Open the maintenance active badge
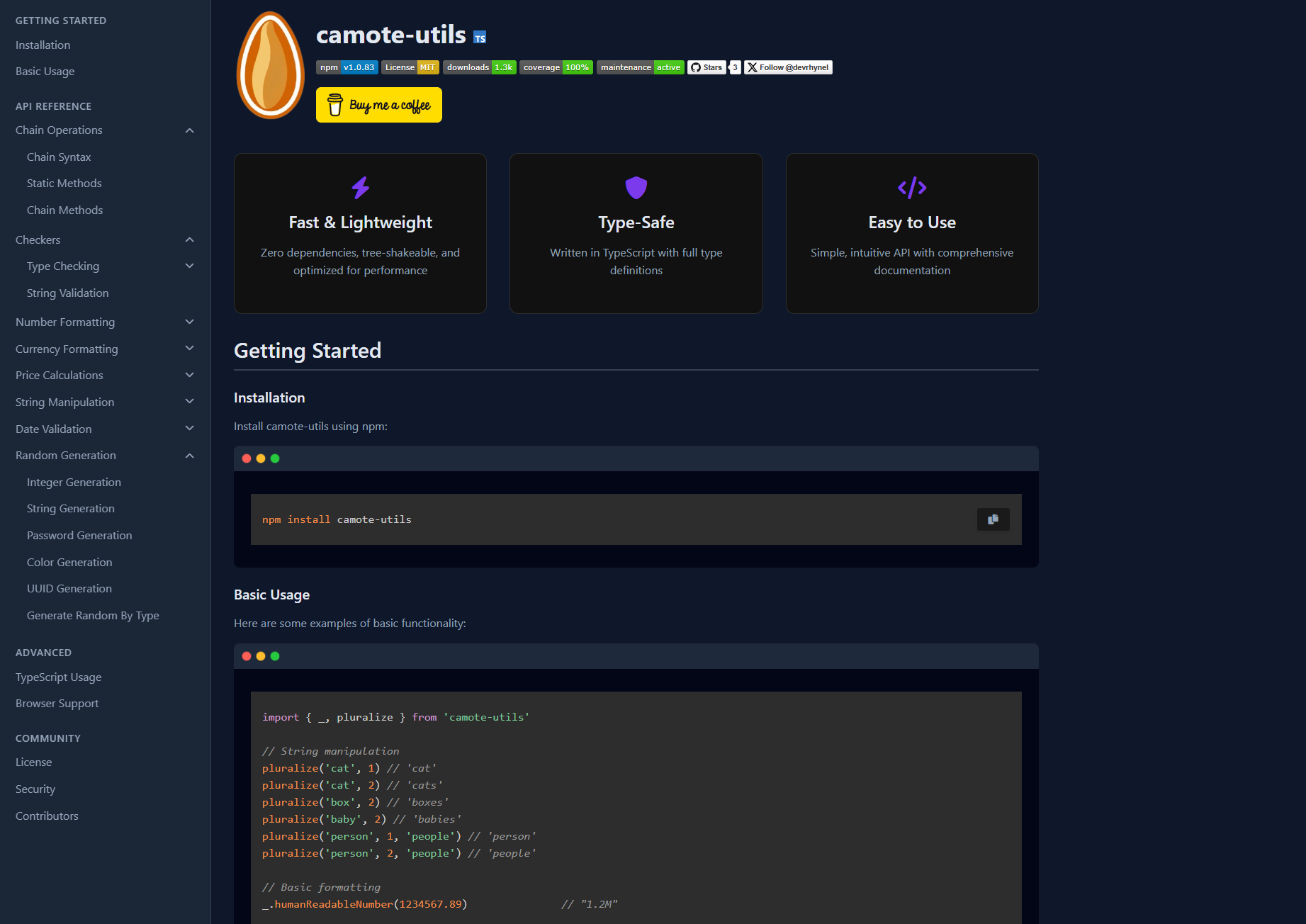 [x=641, y=67]
